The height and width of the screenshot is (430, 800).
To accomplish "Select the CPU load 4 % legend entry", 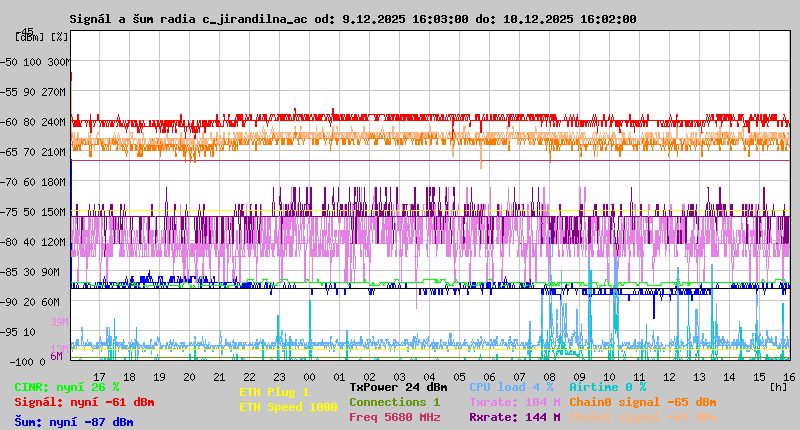I will coord(511,387).
